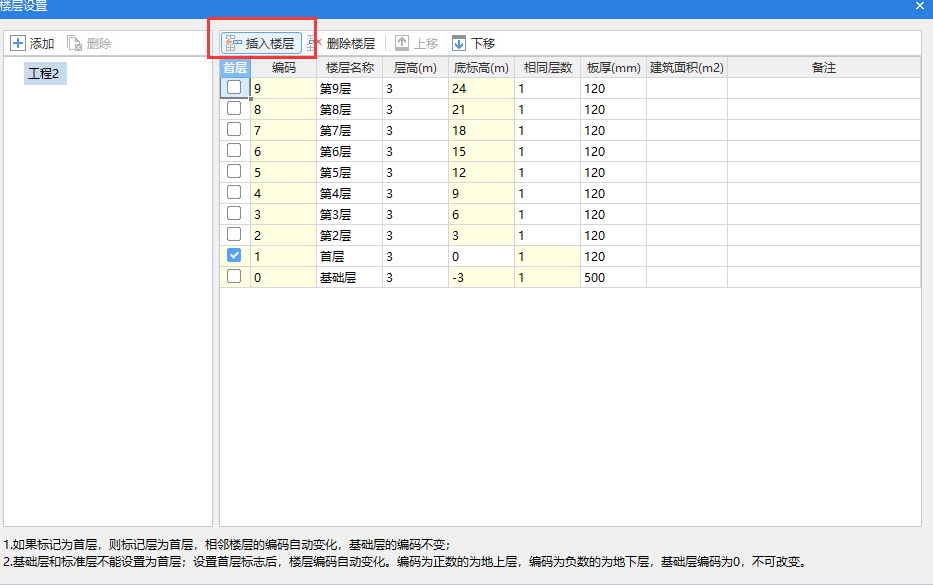Viewport: 933px width, 585px height.
Task: Select the bottom elevation -3 cell
Action: point(481,277)
